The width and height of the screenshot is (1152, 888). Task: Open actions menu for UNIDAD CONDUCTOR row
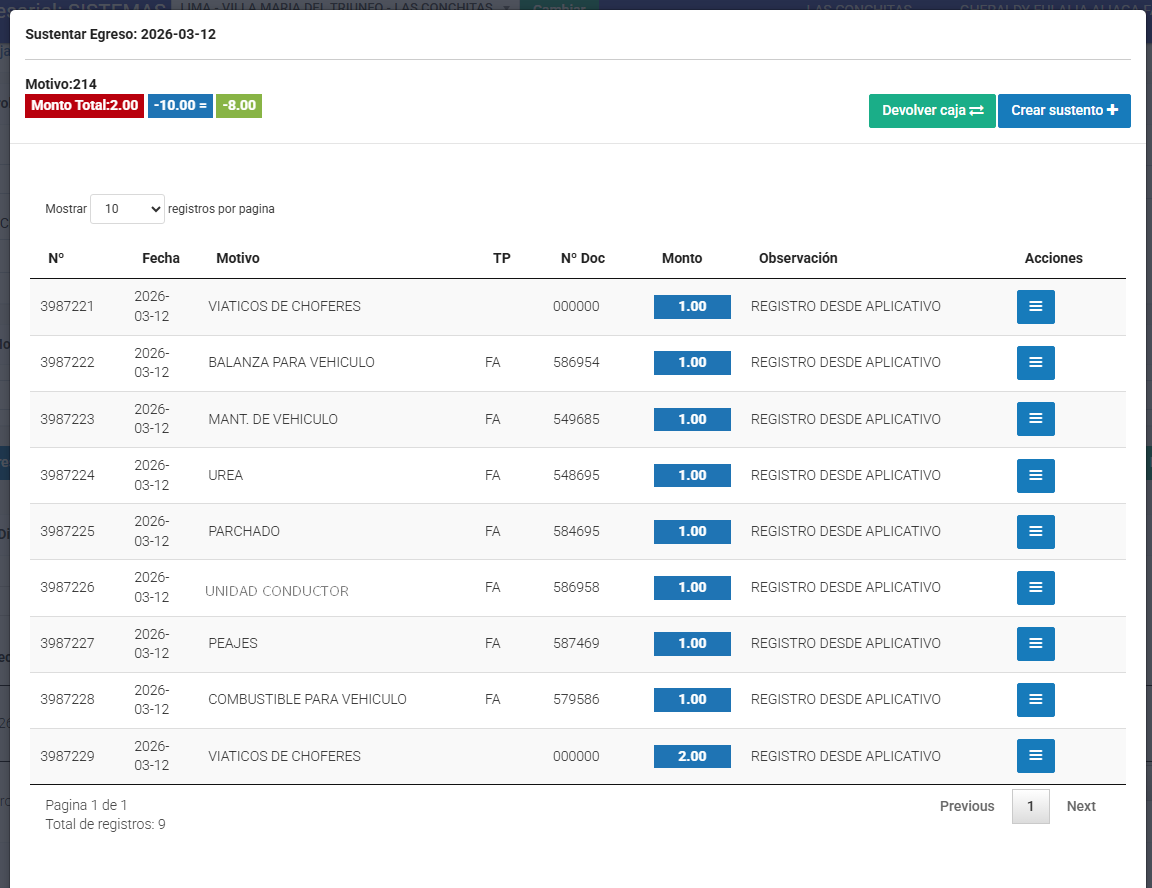click(x=1035, y=587)
